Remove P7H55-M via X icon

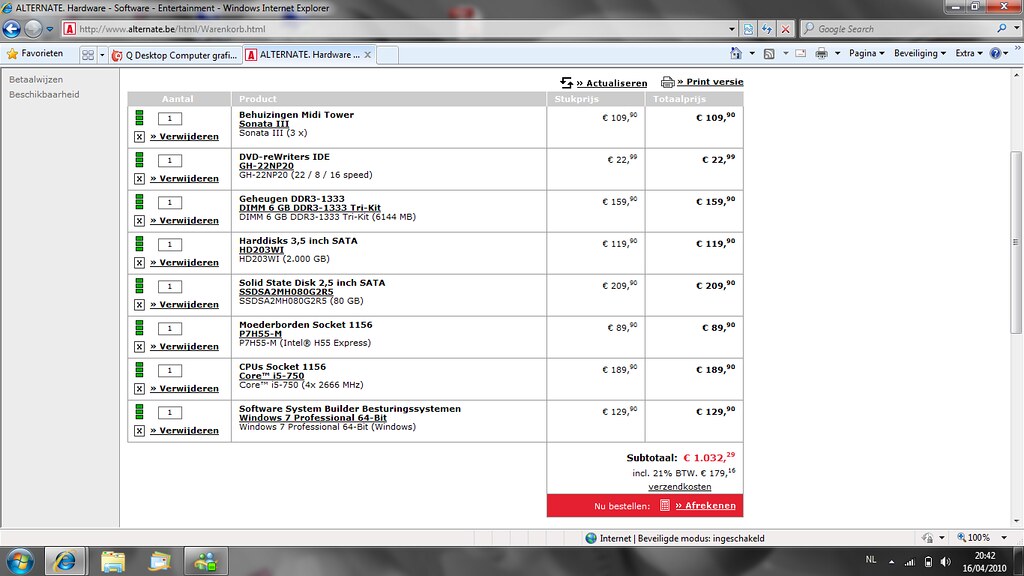[x=139, y=347]
